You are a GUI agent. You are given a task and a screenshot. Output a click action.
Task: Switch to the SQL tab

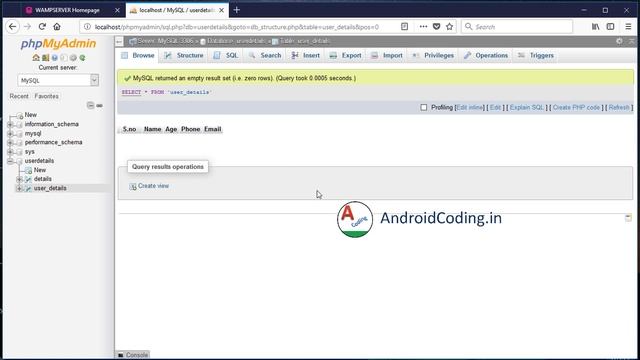click(x=226, y=56)
